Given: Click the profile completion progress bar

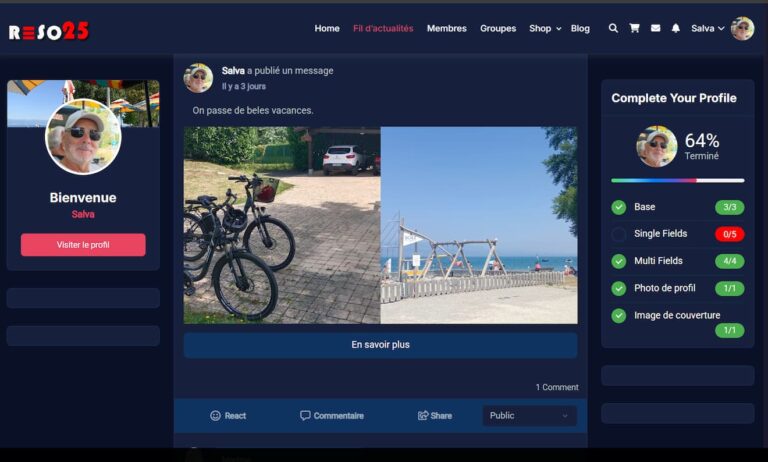Looking at the screenshot, I should tap(678, 181).
